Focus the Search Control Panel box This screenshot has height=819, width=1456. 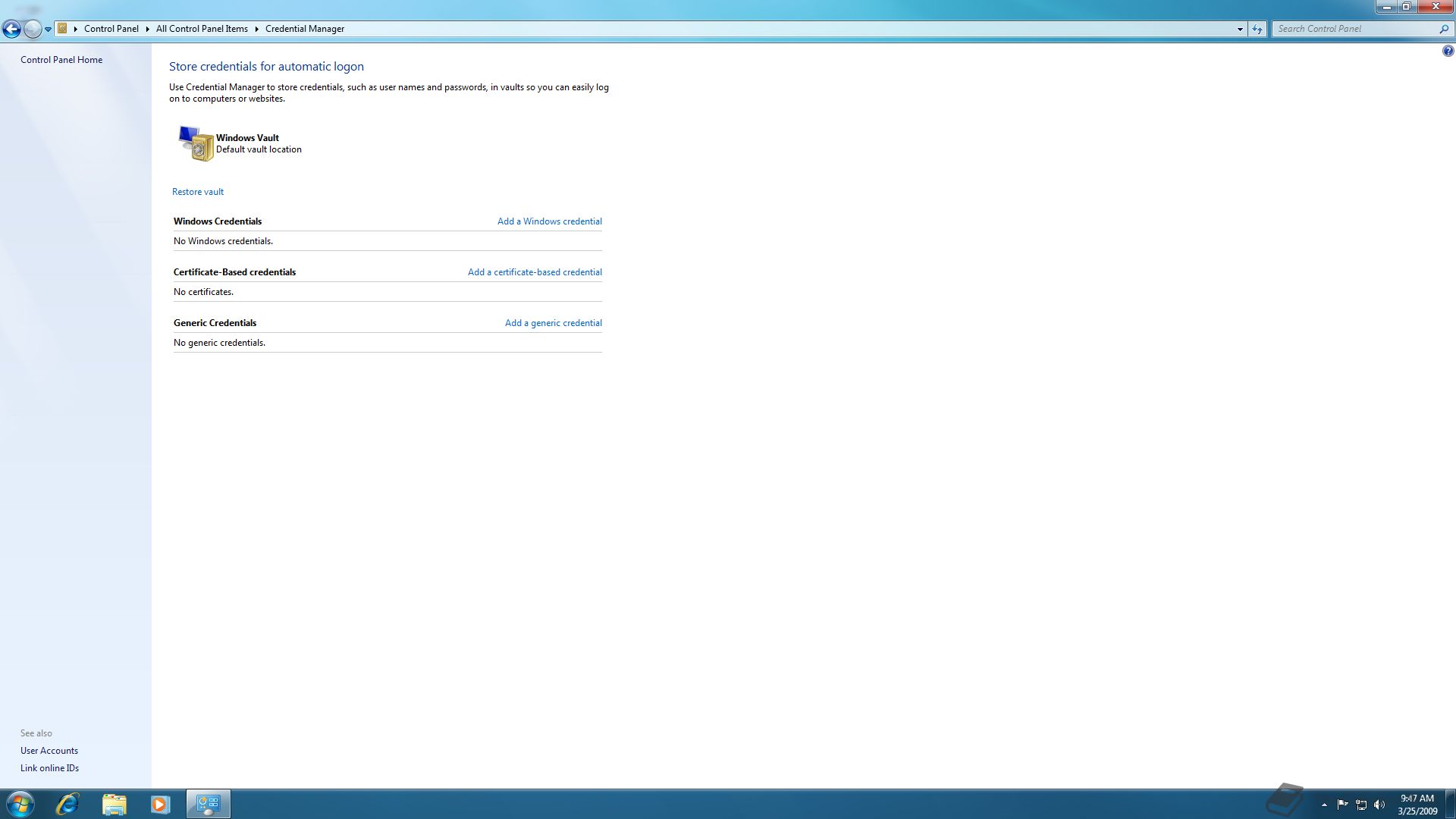click(x=1356, y=29)
